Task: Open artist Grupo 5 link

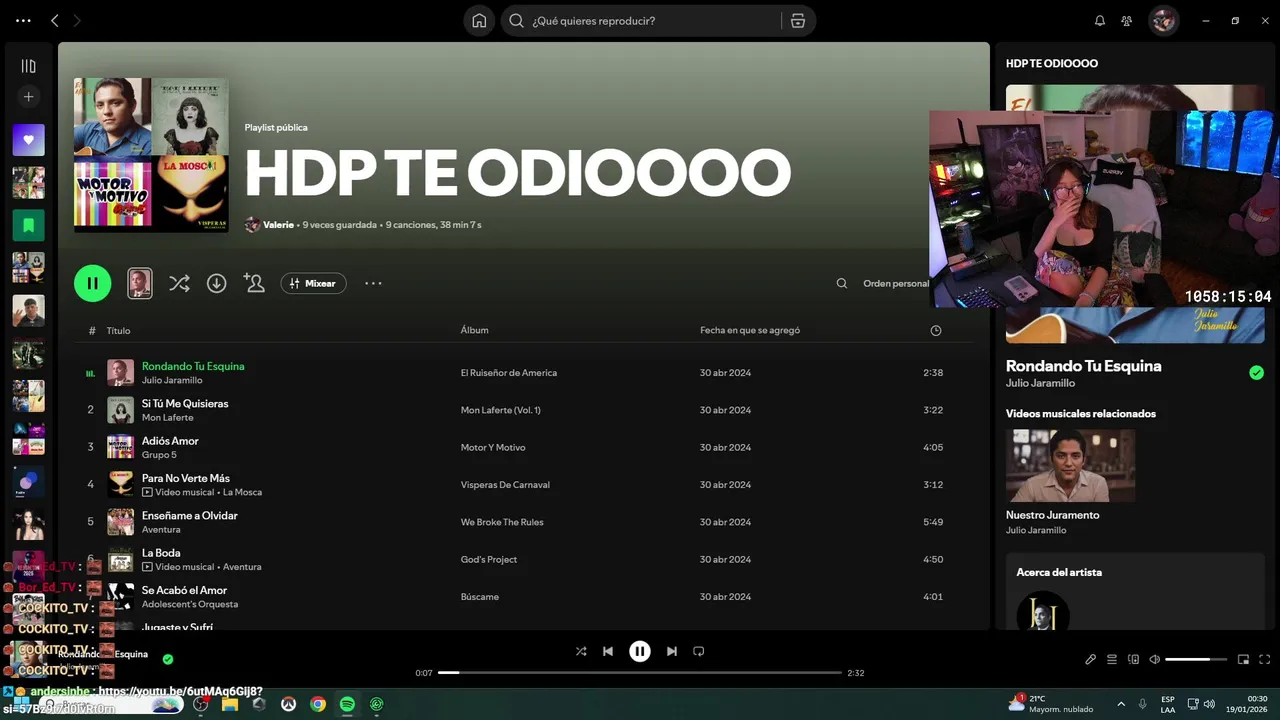Action: (x=160, y=455)
